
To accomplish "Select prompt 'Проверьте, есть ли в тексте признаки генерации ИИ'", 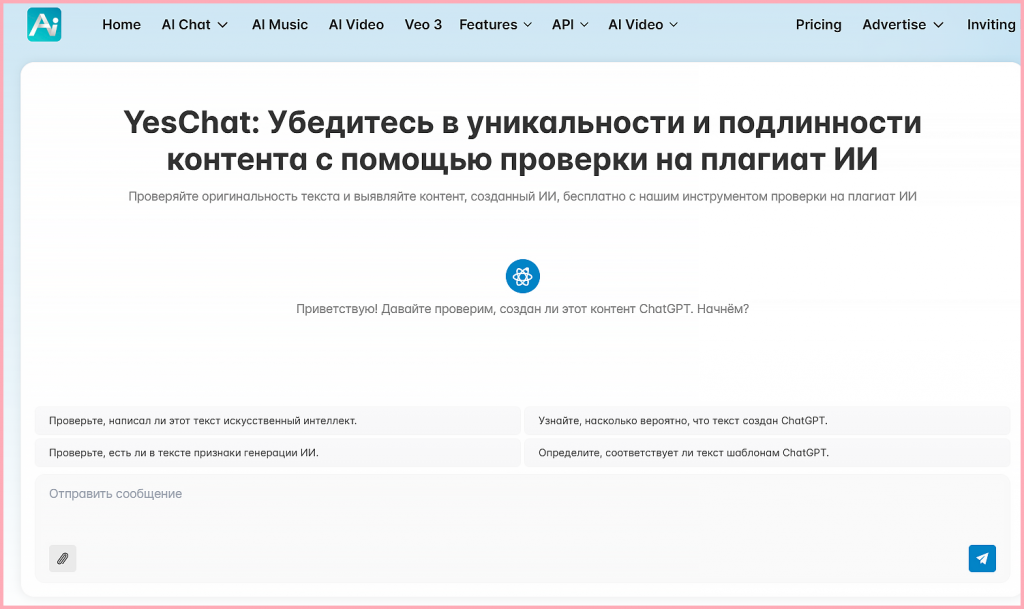I will click(x=278, y=452).
